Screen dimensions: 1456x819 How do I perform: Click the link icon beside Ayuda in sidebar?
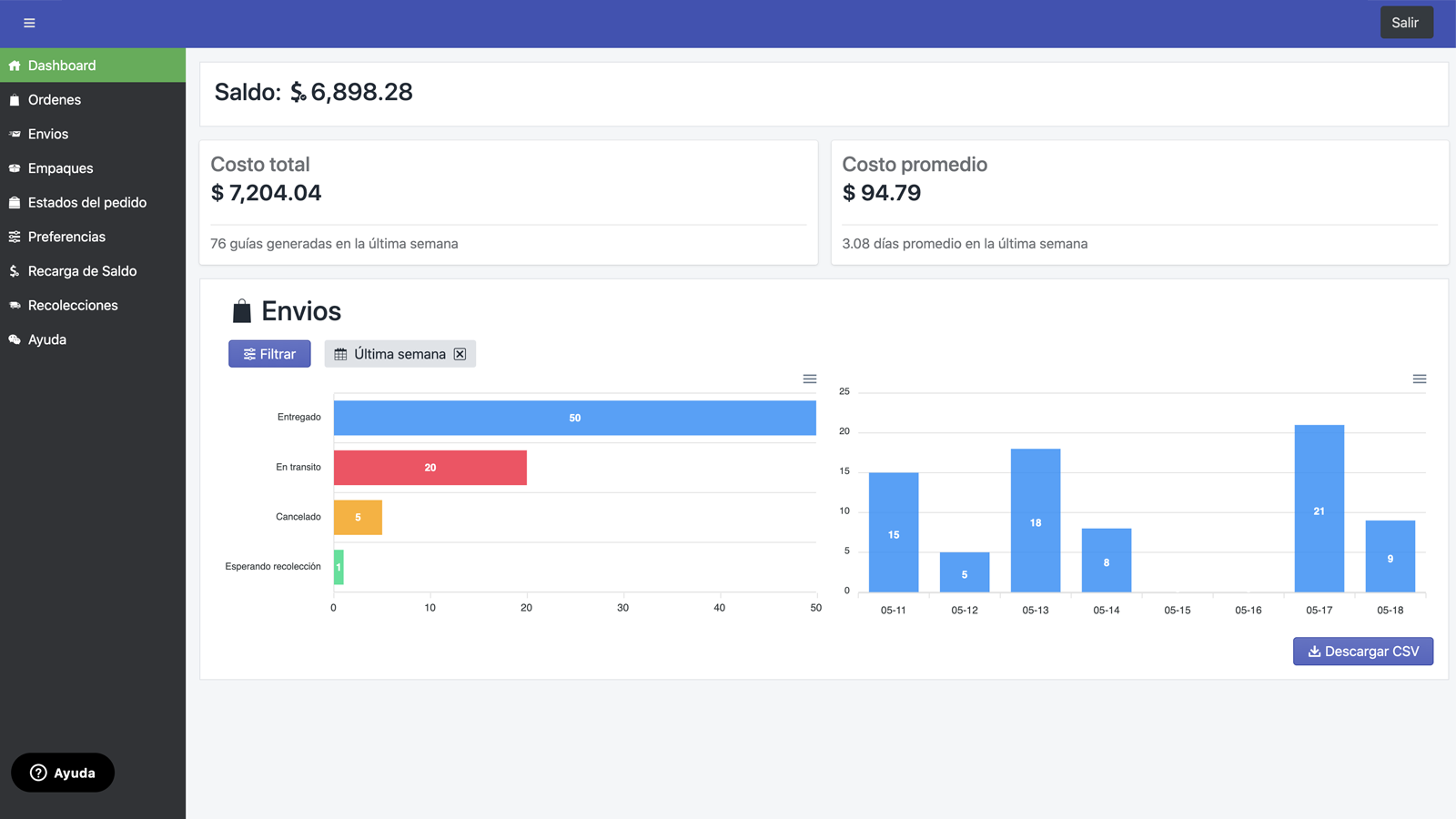[x=14, y=339]
